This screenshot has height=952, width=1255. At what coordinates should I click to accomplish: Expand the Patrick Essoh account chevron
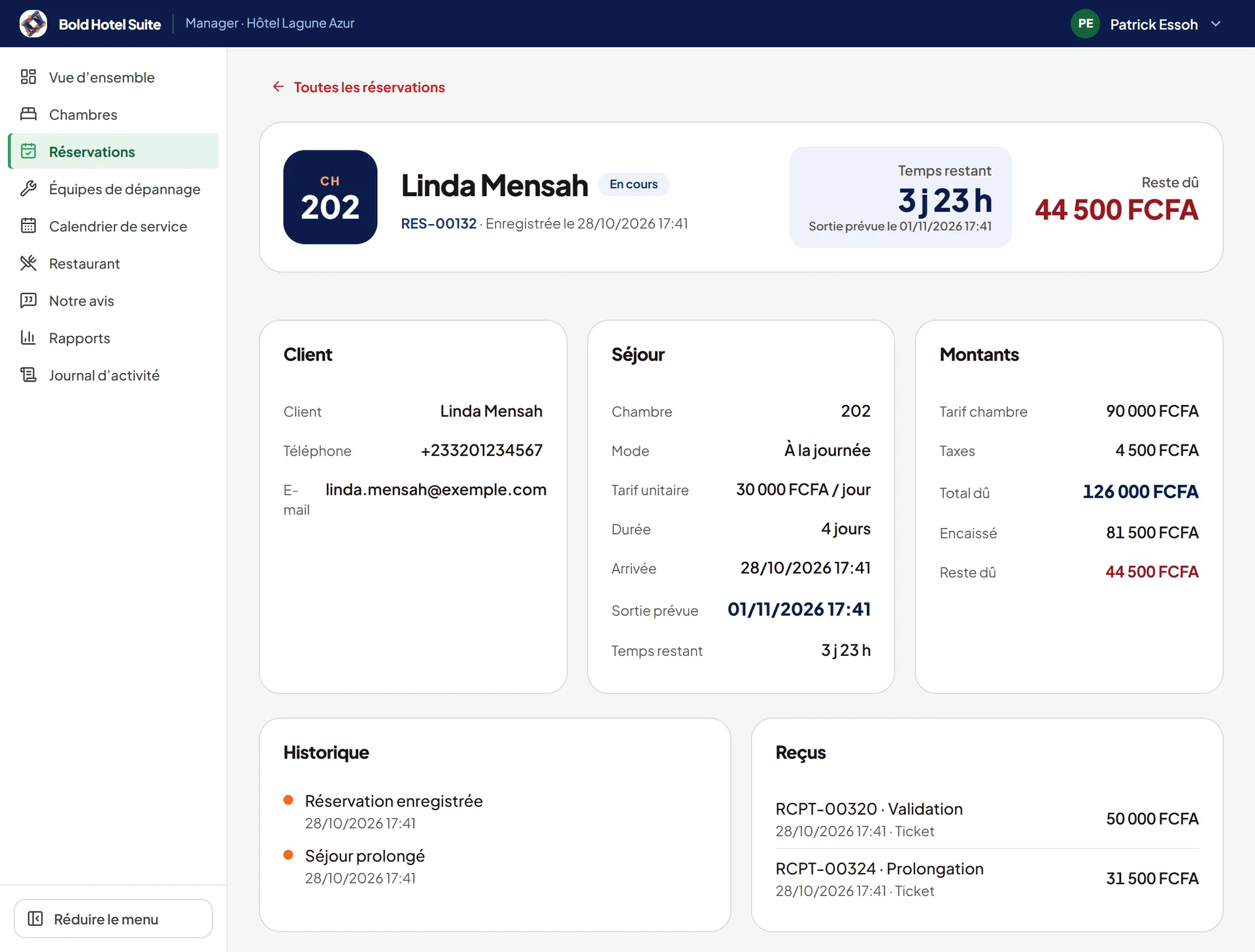(1216, 24)
